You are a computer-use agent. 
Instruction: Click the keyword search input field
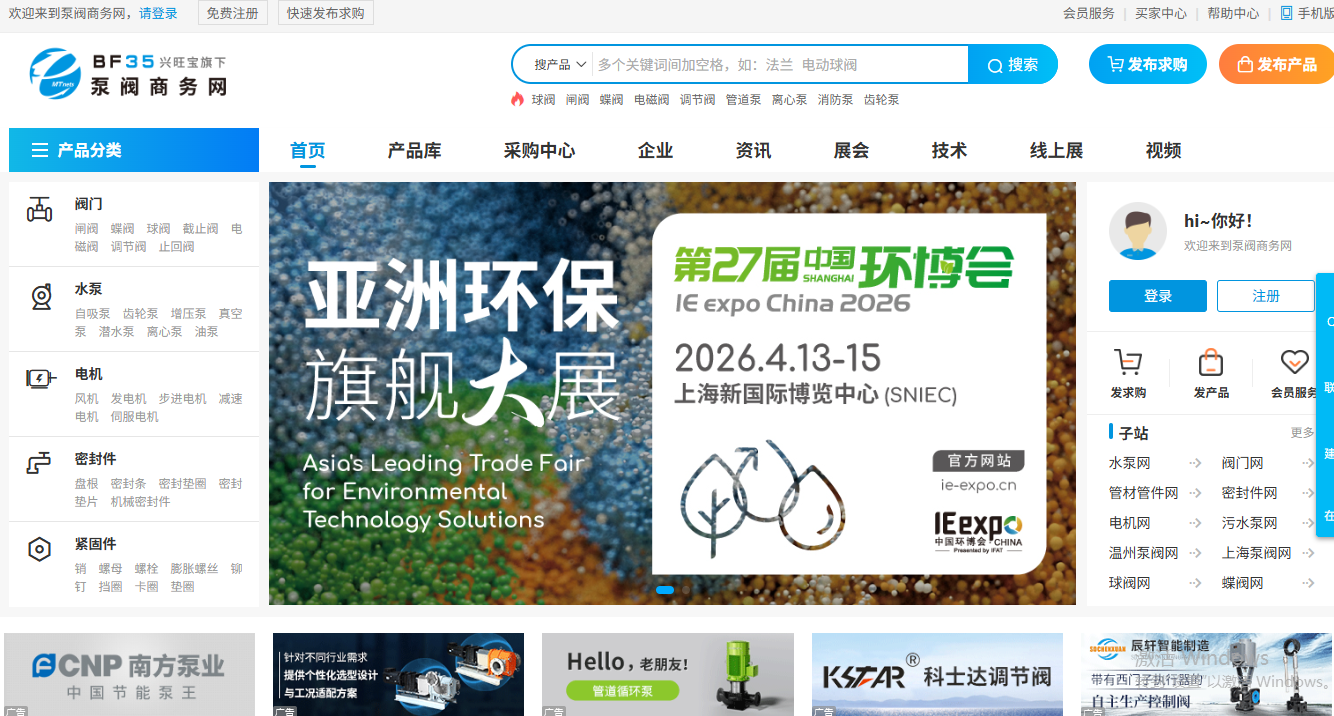pyautogui.click(x=770, y=63)
